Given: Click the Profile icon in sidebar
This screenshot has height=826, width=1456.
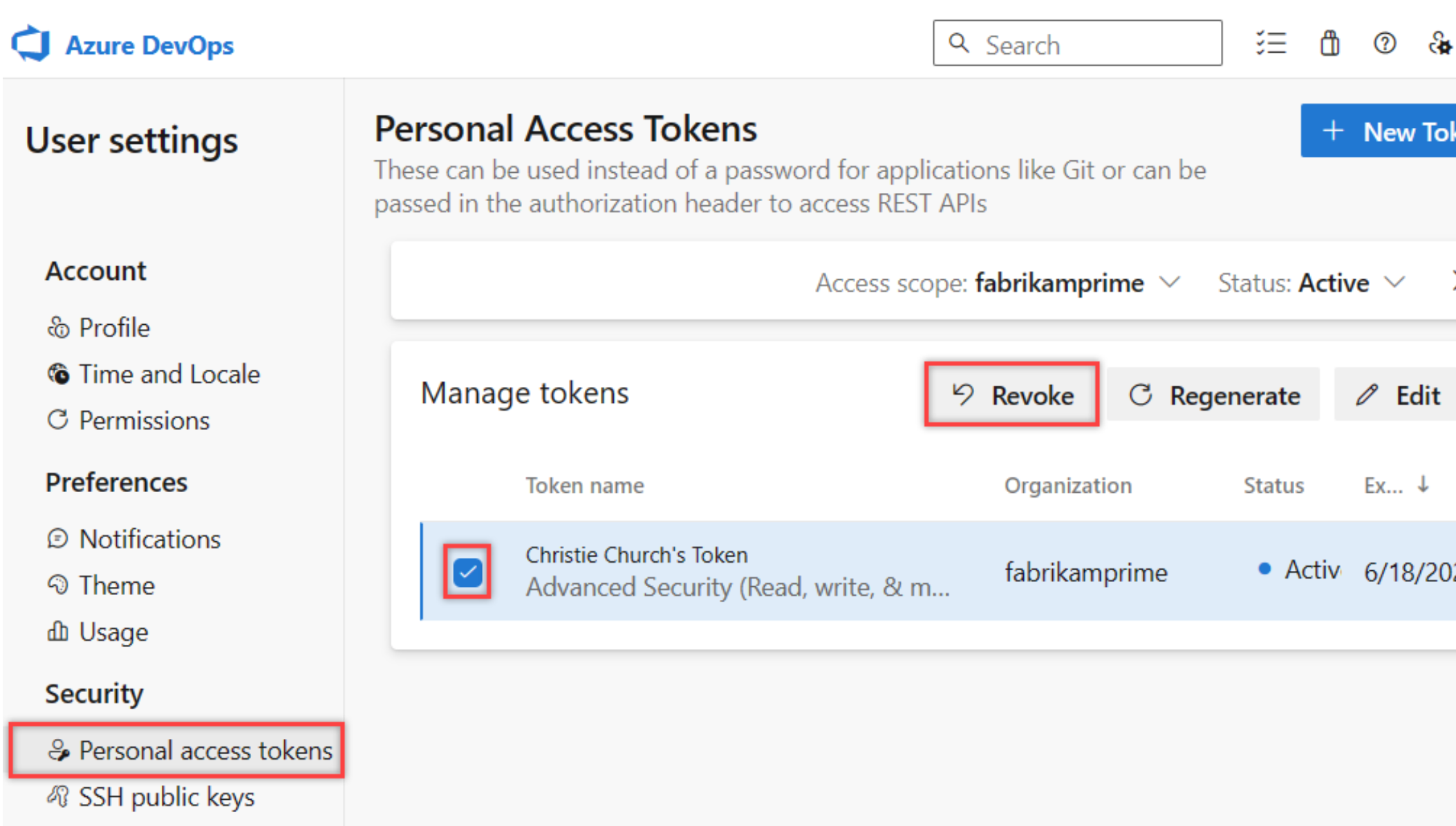Looking at the screenshot, I should point(56,326).
